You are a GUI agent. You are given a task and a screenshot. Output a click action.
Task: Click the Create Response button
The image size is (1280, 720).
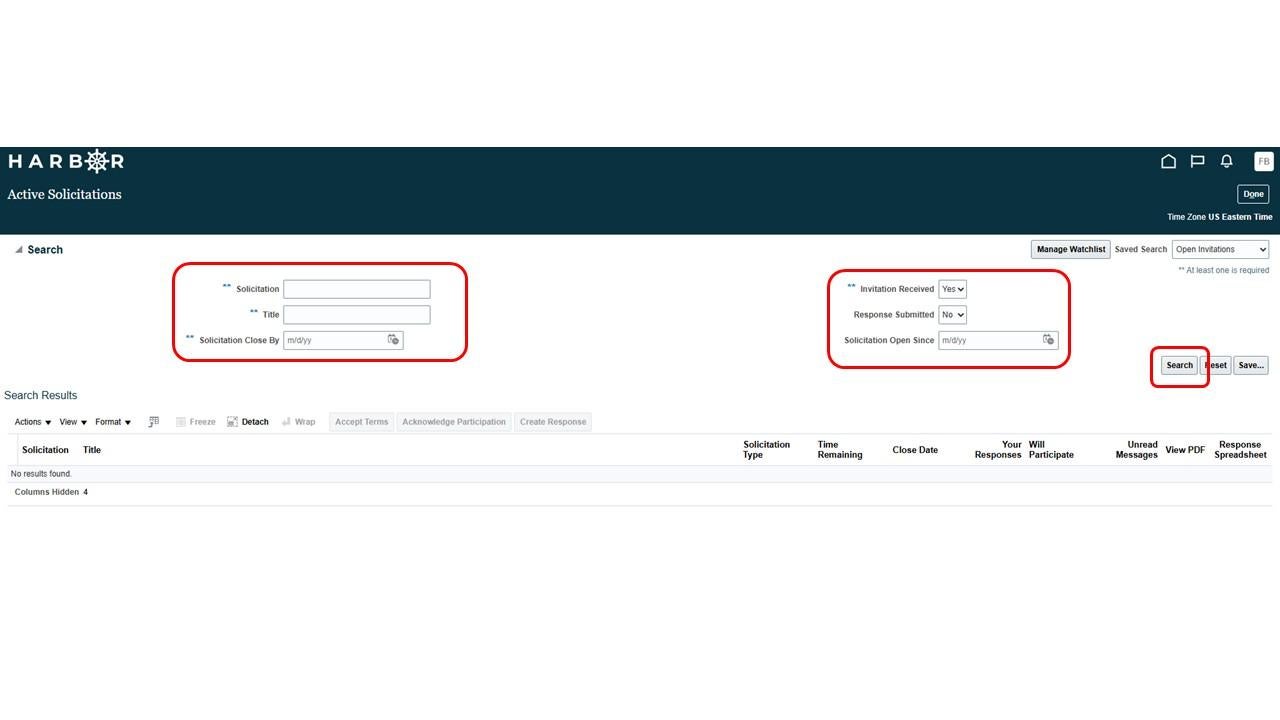tap(553, 422)
